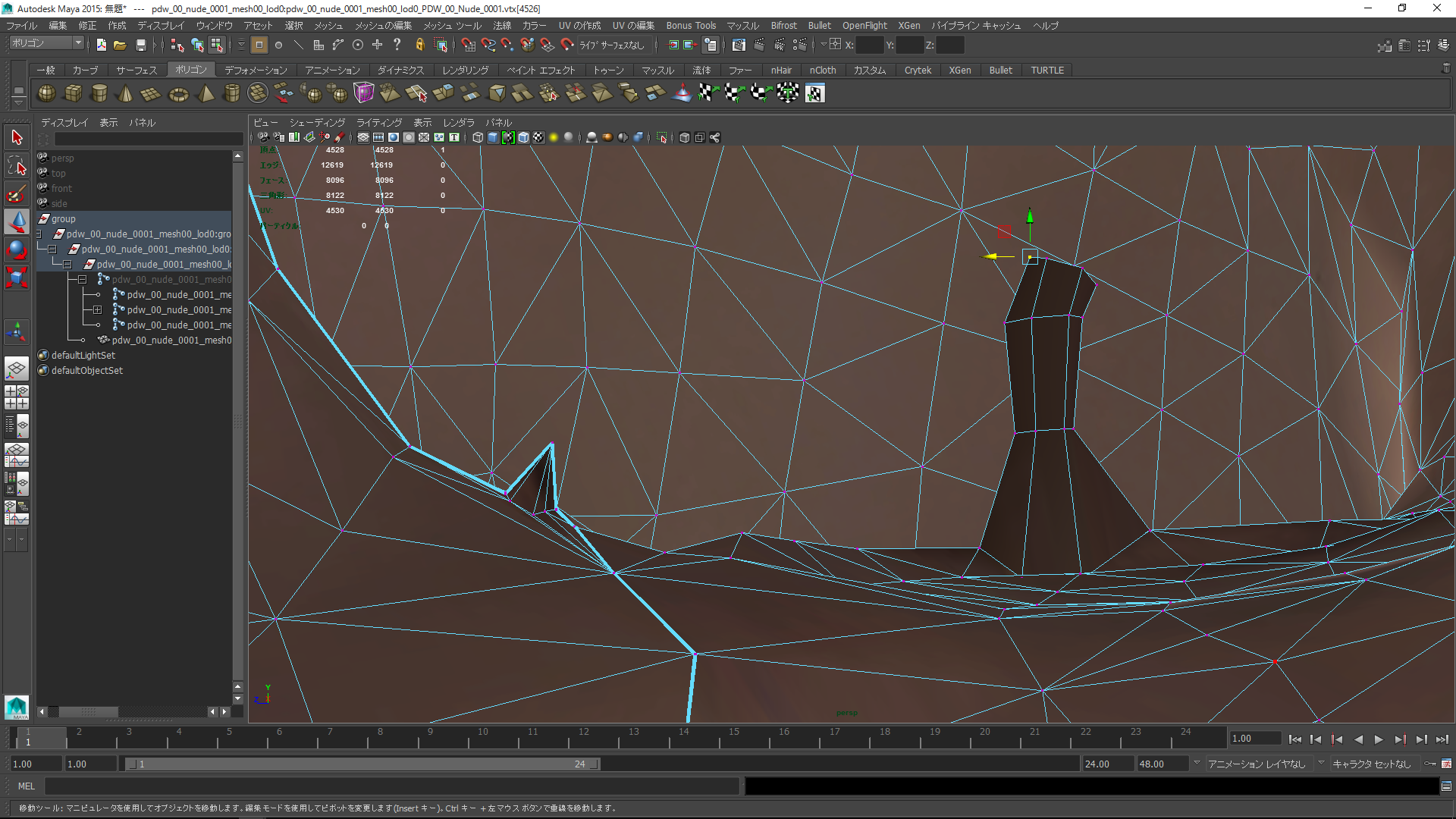Expand the plus node in outliner tree
This screenshot has height=819, width=1456.
(x=97, y=310)
